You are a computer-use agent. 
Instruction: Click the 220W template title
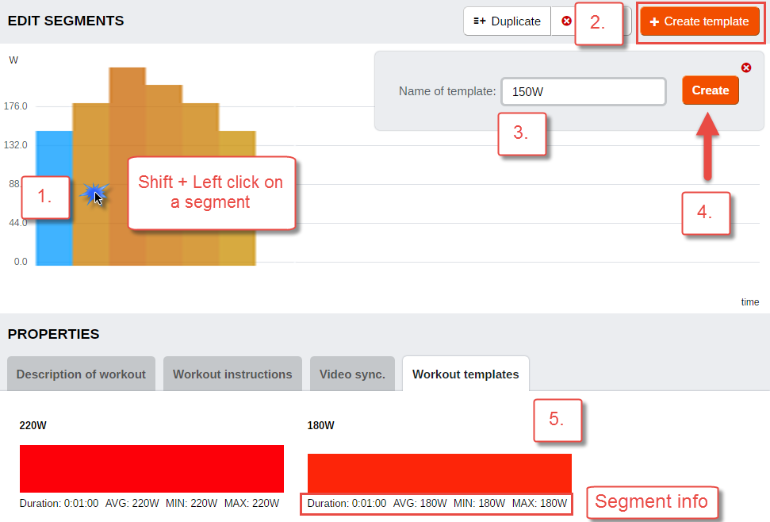33,425
